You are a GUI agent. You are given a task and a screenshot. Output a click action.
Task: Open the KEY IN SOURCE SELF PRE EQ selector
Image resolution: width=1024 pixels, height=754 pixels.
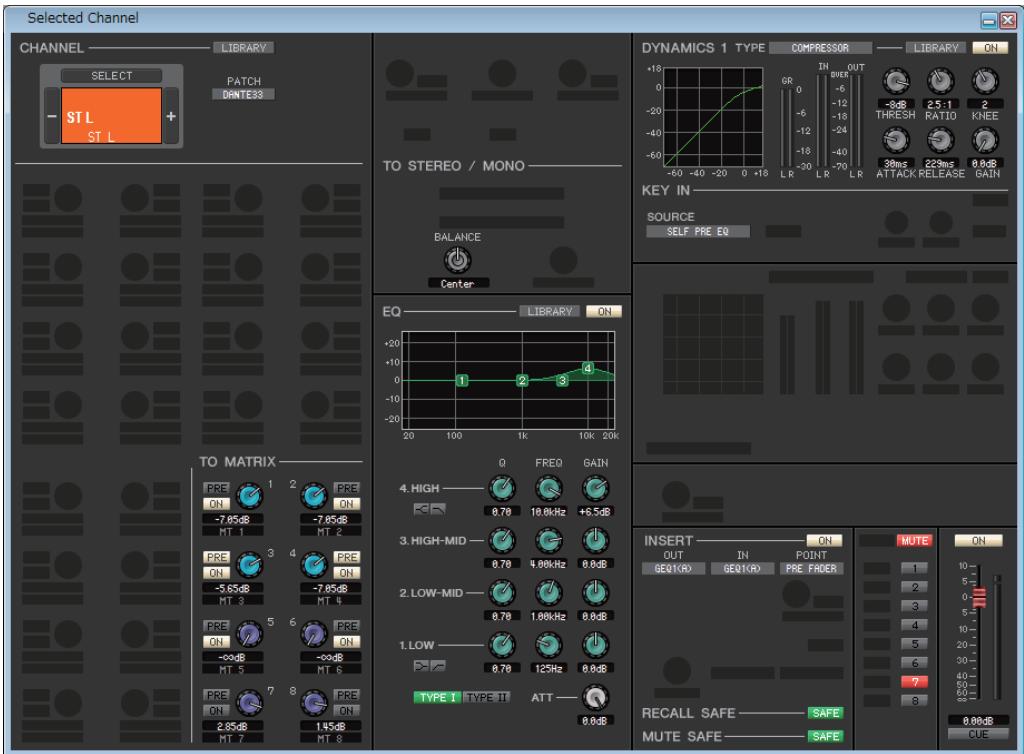pos(697,231)
